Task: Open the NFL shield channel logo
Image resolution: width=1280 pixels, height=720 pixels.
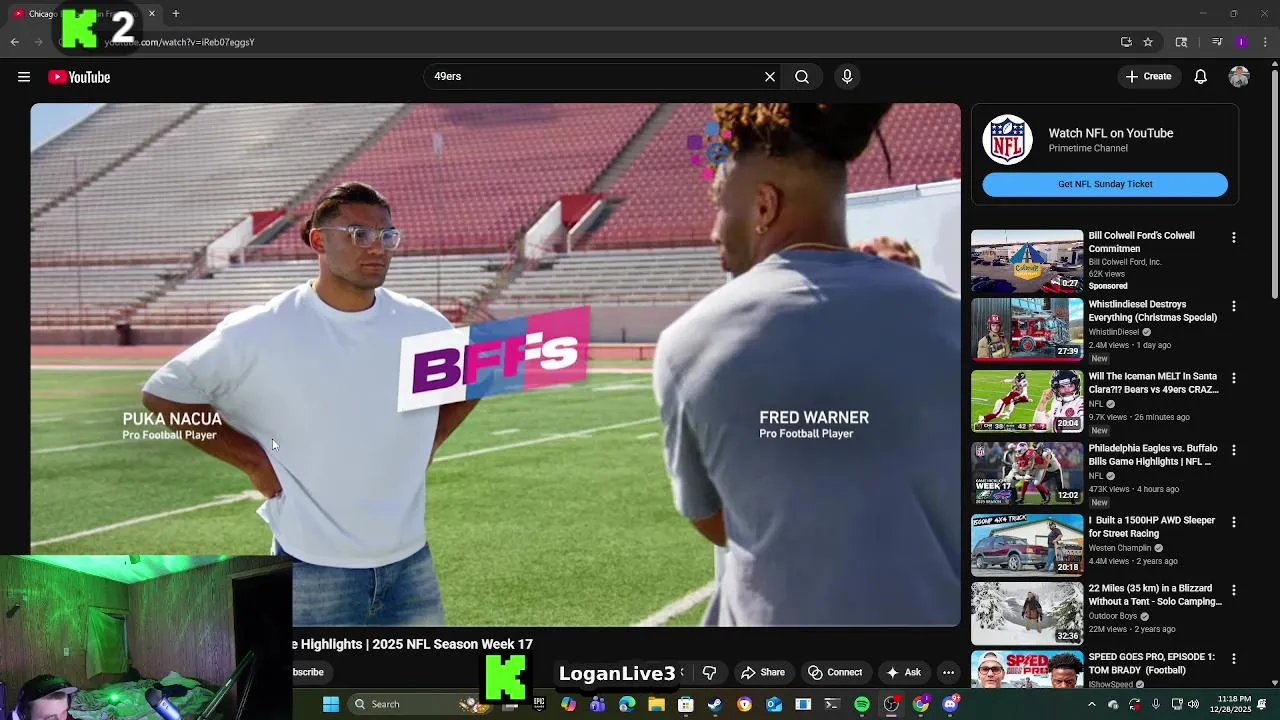Action: 1007,139
